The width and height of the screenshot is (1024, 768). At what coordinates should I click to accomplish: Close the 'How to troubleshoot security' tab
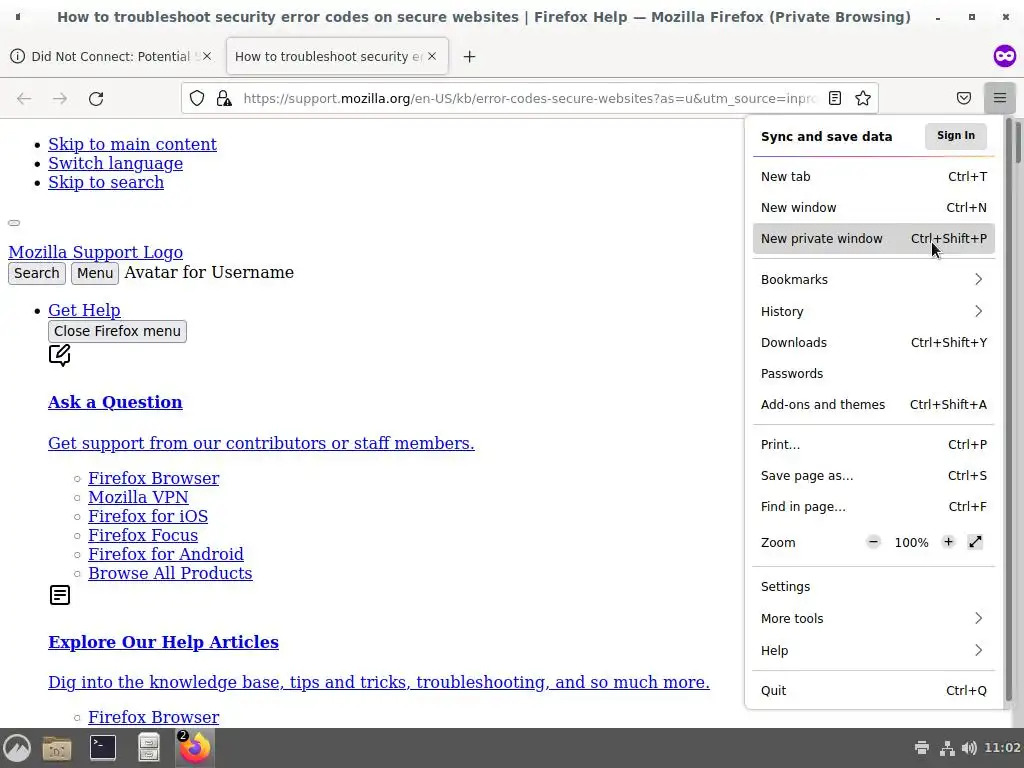point(432,56)
